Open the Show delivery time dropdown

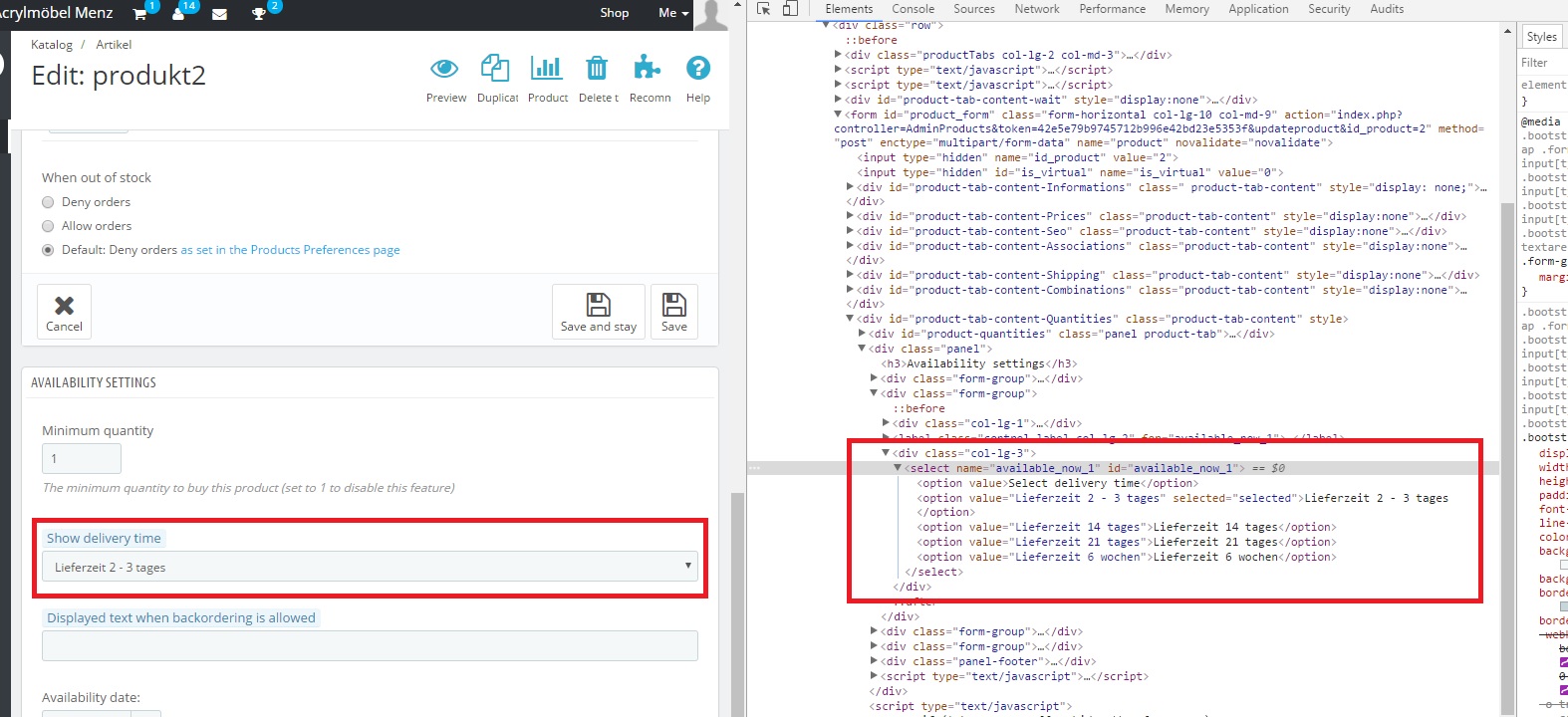click(370, 567)
